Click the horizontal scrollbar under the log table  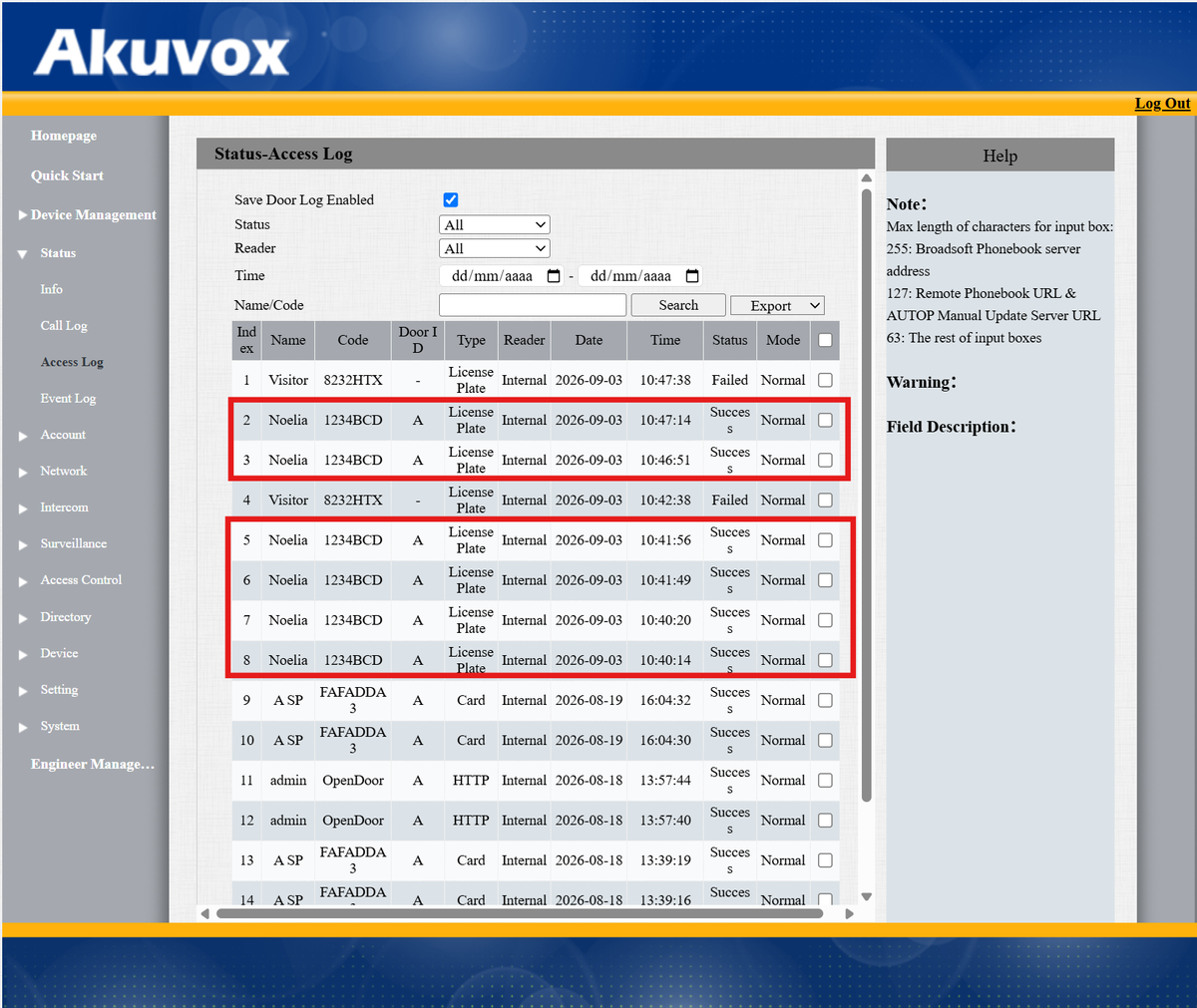tap(520, 913)
